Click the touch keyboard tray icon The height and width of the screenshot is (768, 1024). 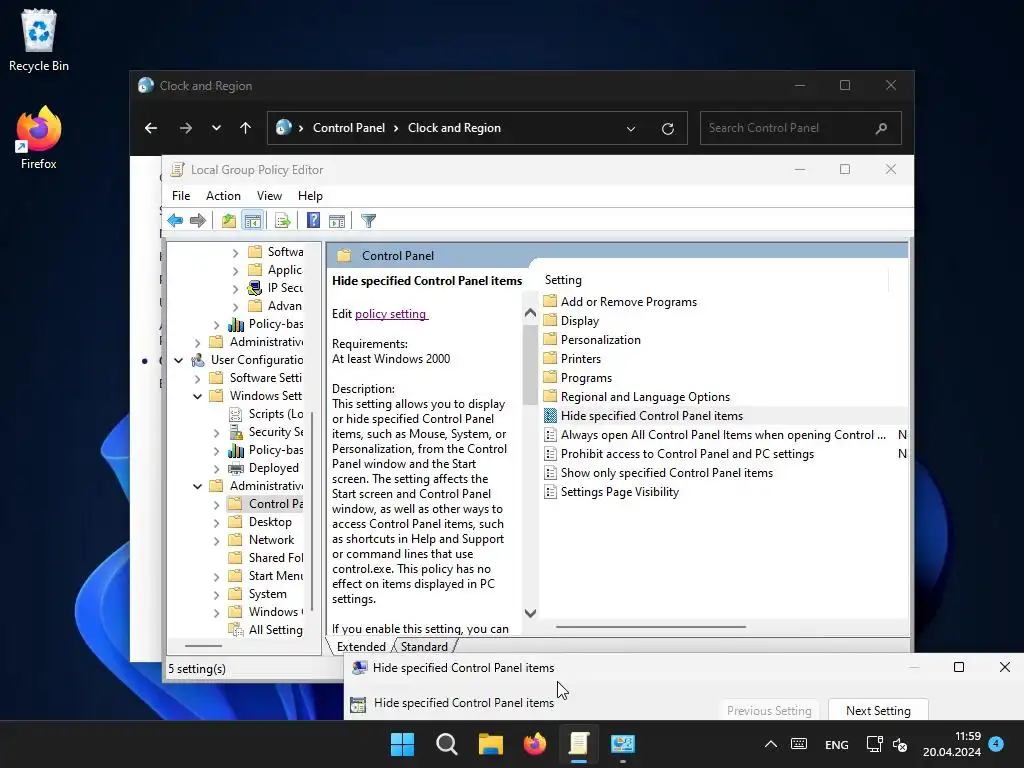click(x=799, y=744)
